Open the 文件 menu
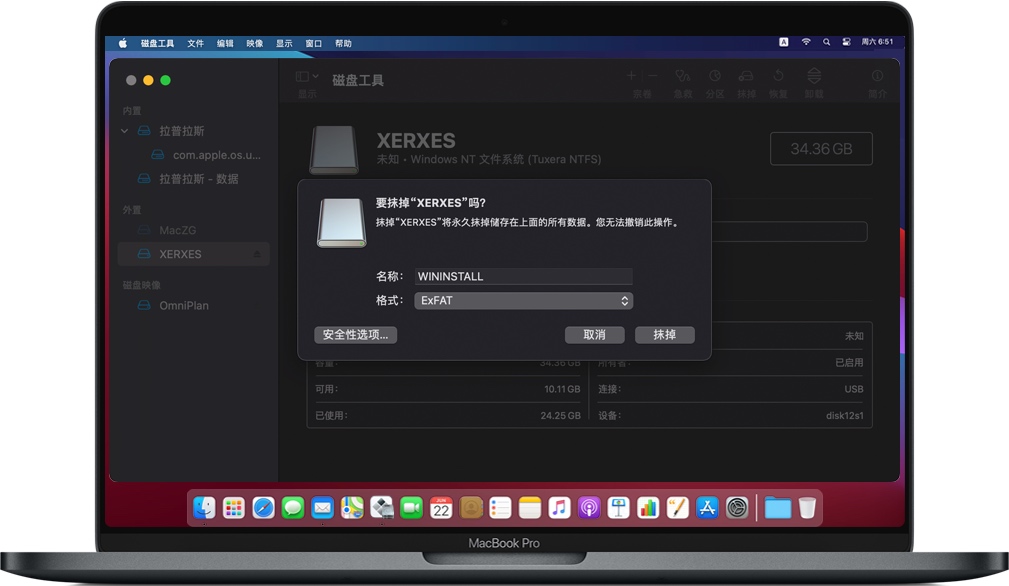This screenshot has width=1009, height=586. [x=196, y=43]
